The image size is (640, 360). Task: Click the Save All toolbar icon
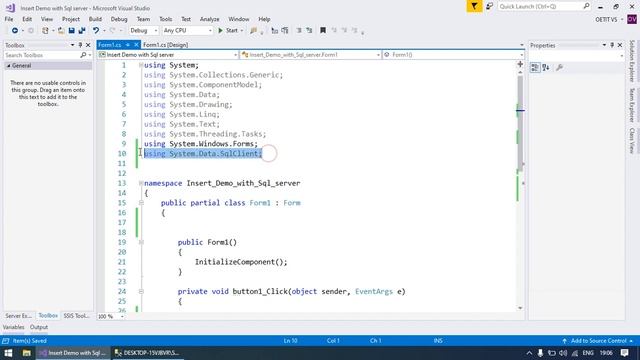click(82, 31)
